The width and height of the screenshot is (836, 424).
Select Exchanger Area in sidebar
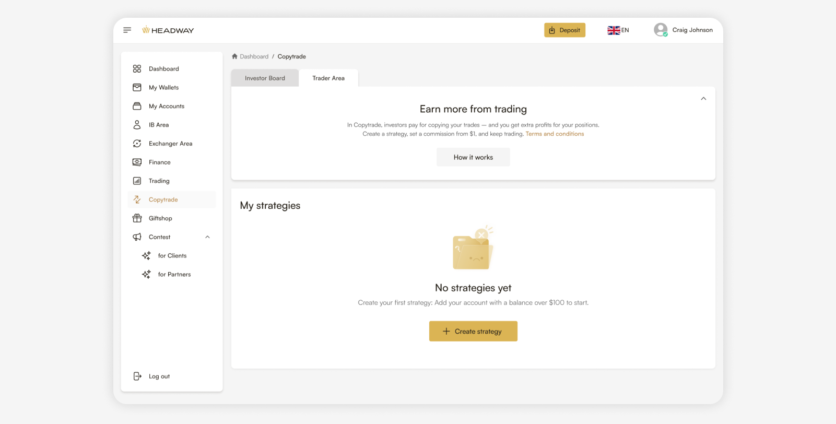pyautogui.click(x=170, y=143)
